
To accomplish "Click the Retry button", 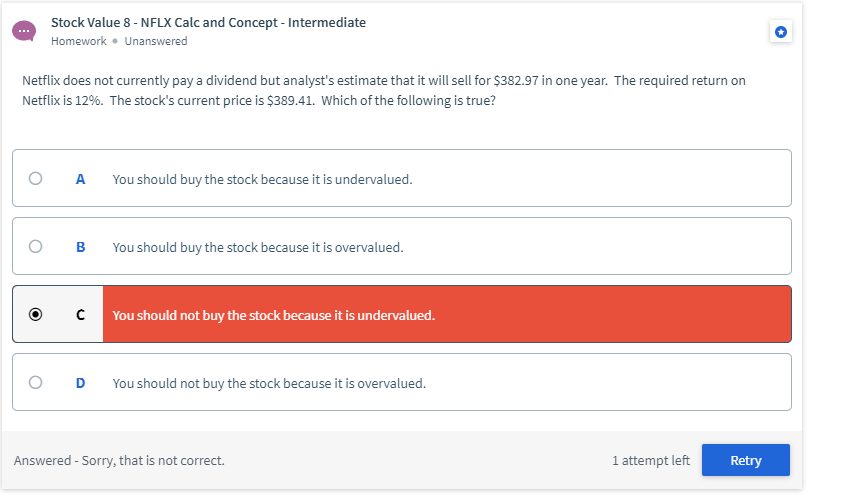I will coord(746,460).
